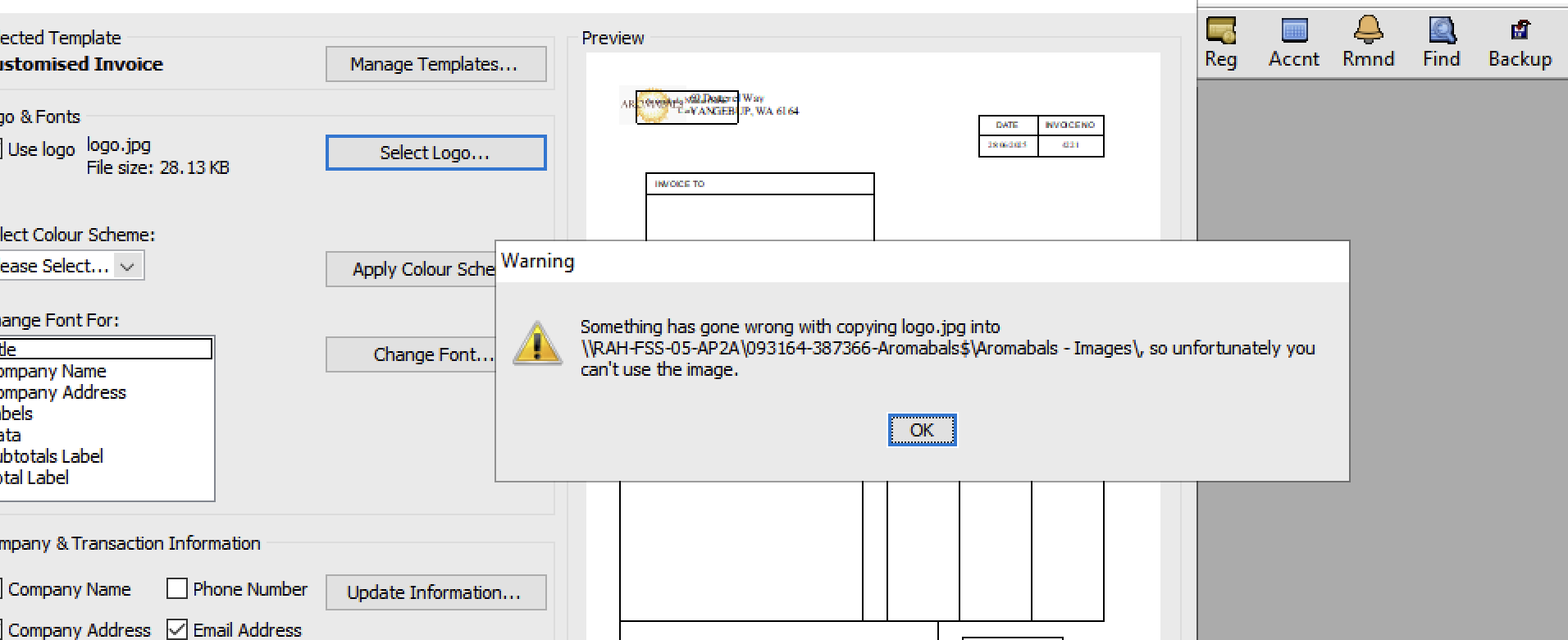This screenshot has width=1568, height=640.
Task: Click the Date cell in invoice preview
Action: [1008, 125]
